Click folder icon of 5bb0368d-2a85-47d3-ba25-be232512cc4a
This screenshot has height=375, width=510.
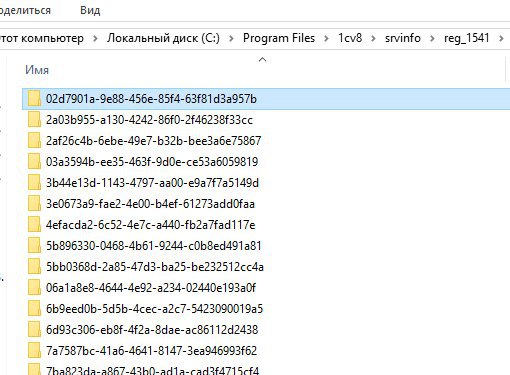[34, 267]
